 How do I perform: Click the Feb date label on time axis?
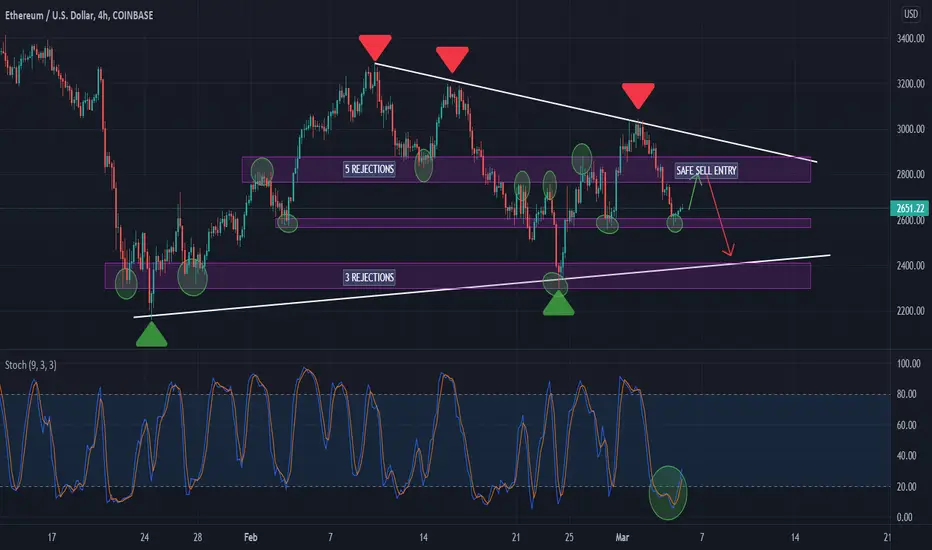tap(251, 538)
